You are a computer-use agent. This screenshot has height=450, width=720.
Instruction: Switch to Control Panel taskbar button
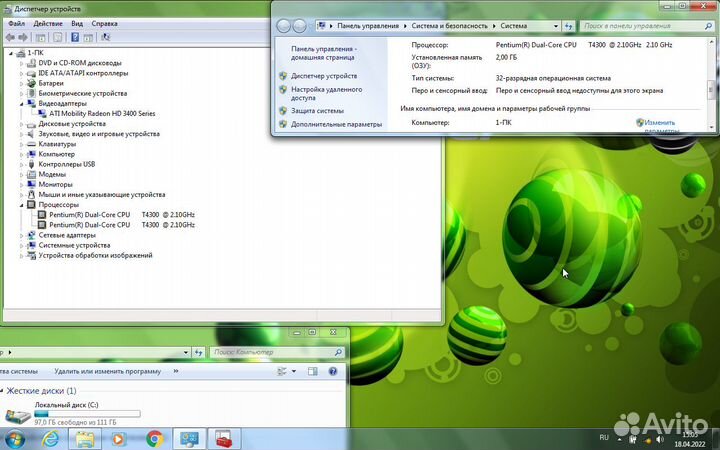click(x=189, y=439)
